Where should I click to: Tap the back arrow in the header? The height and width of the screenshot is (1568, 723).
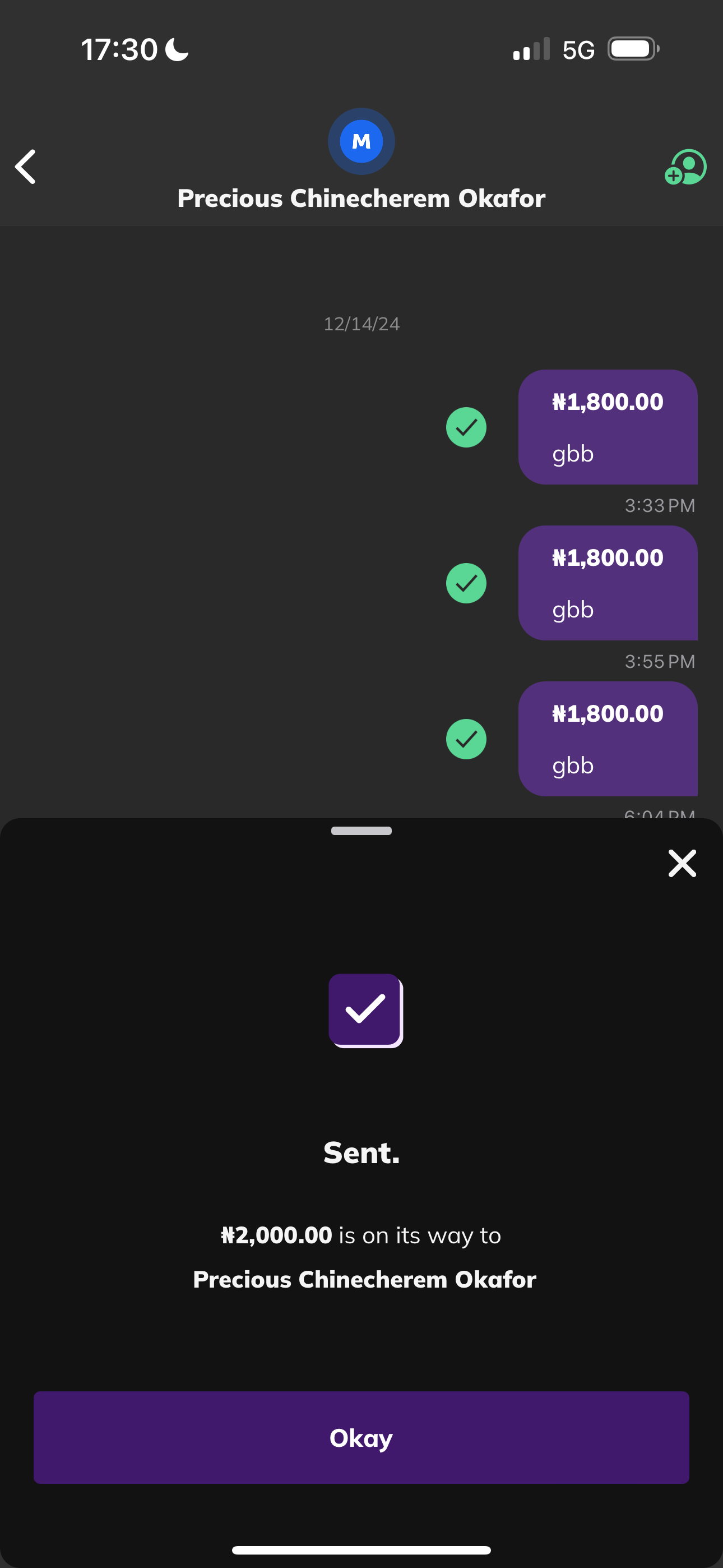pyautogui.click(x=26, y=166)
